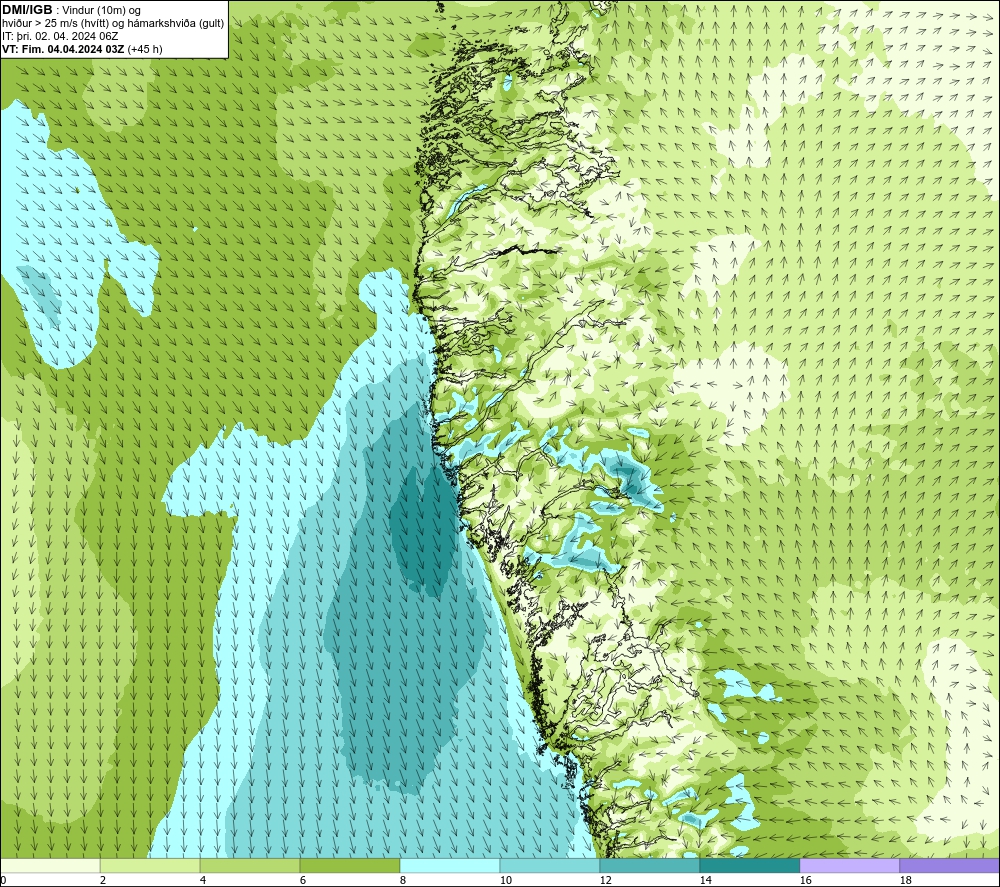
Task: Click the scale label '10'
Action: click(x=505, y=881)
